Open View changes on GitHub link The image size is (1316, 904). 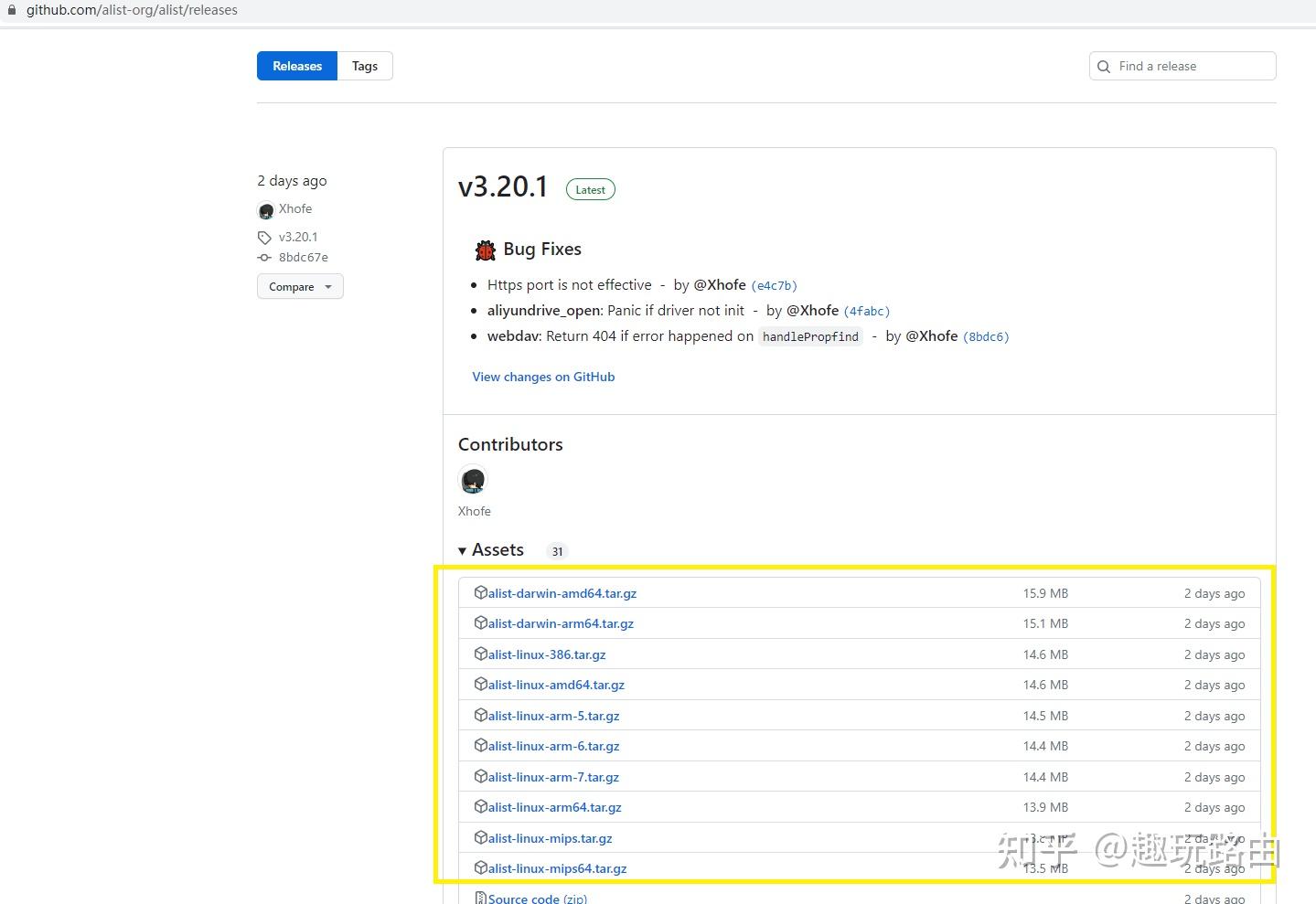pyautogui.click(x=543, y=377)
